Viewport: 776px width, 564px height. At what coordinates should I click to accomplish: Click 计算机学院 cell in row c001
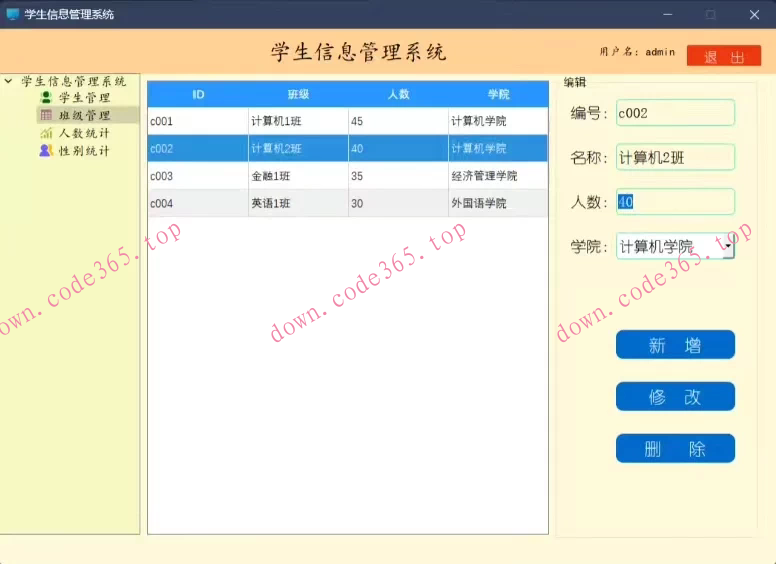coord(498,121)
